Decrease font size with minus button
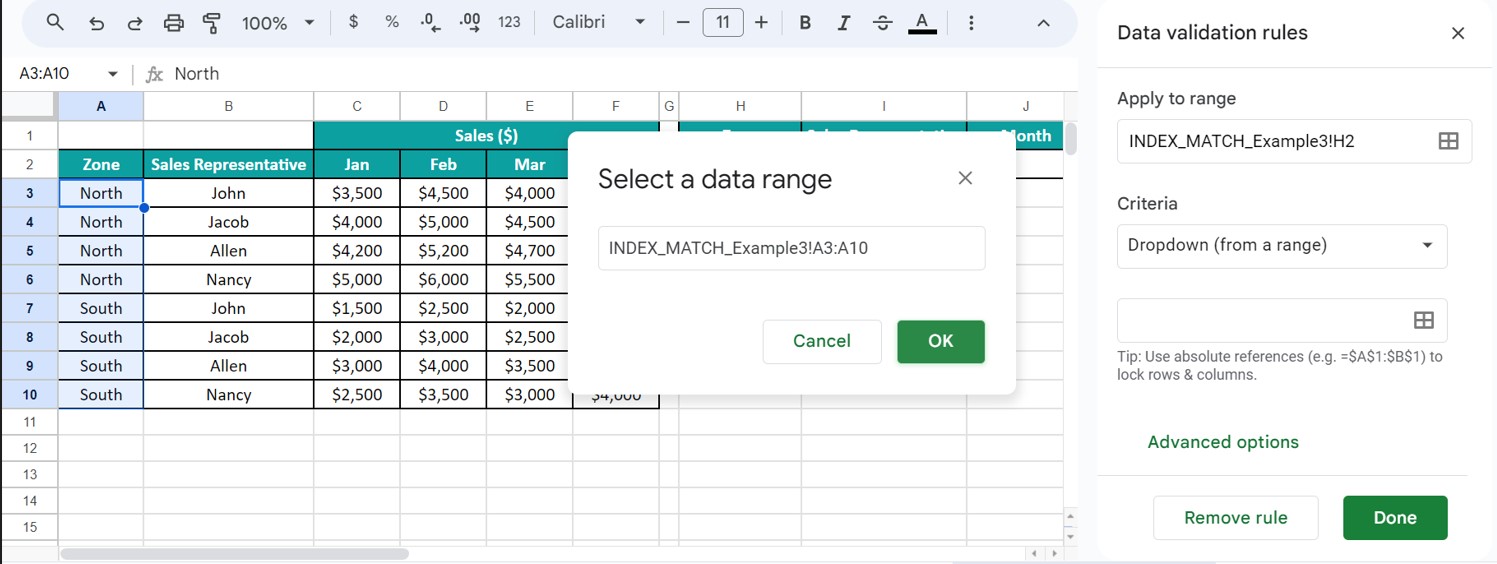The width and height of the screenshot is (1497, 564). (x=683, y=22)
